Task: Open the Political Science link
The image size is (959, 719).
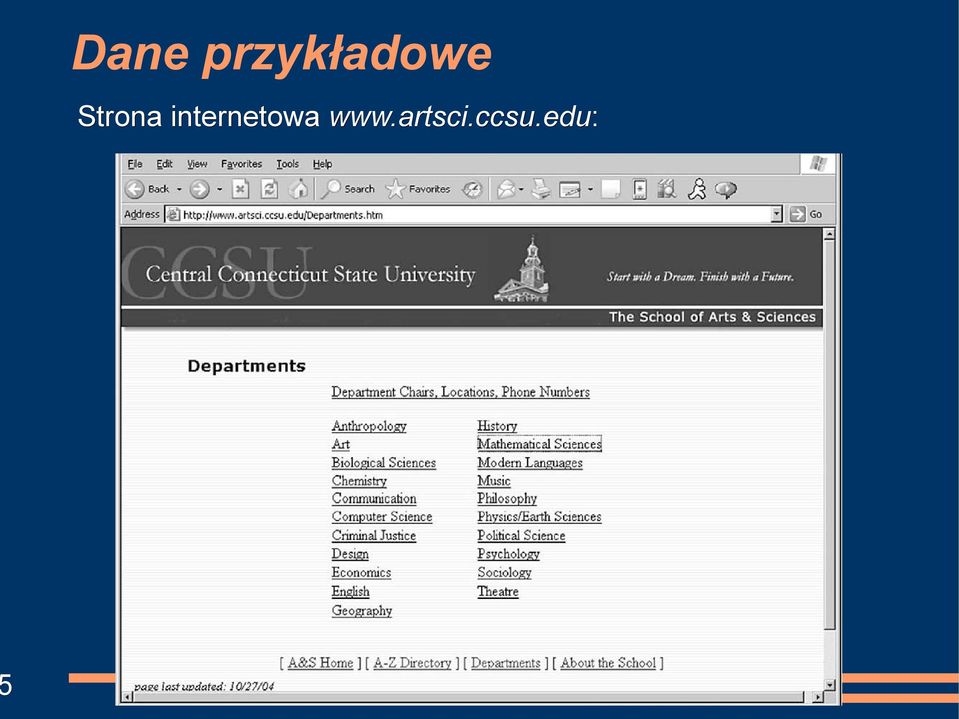Action: point(521,536)
